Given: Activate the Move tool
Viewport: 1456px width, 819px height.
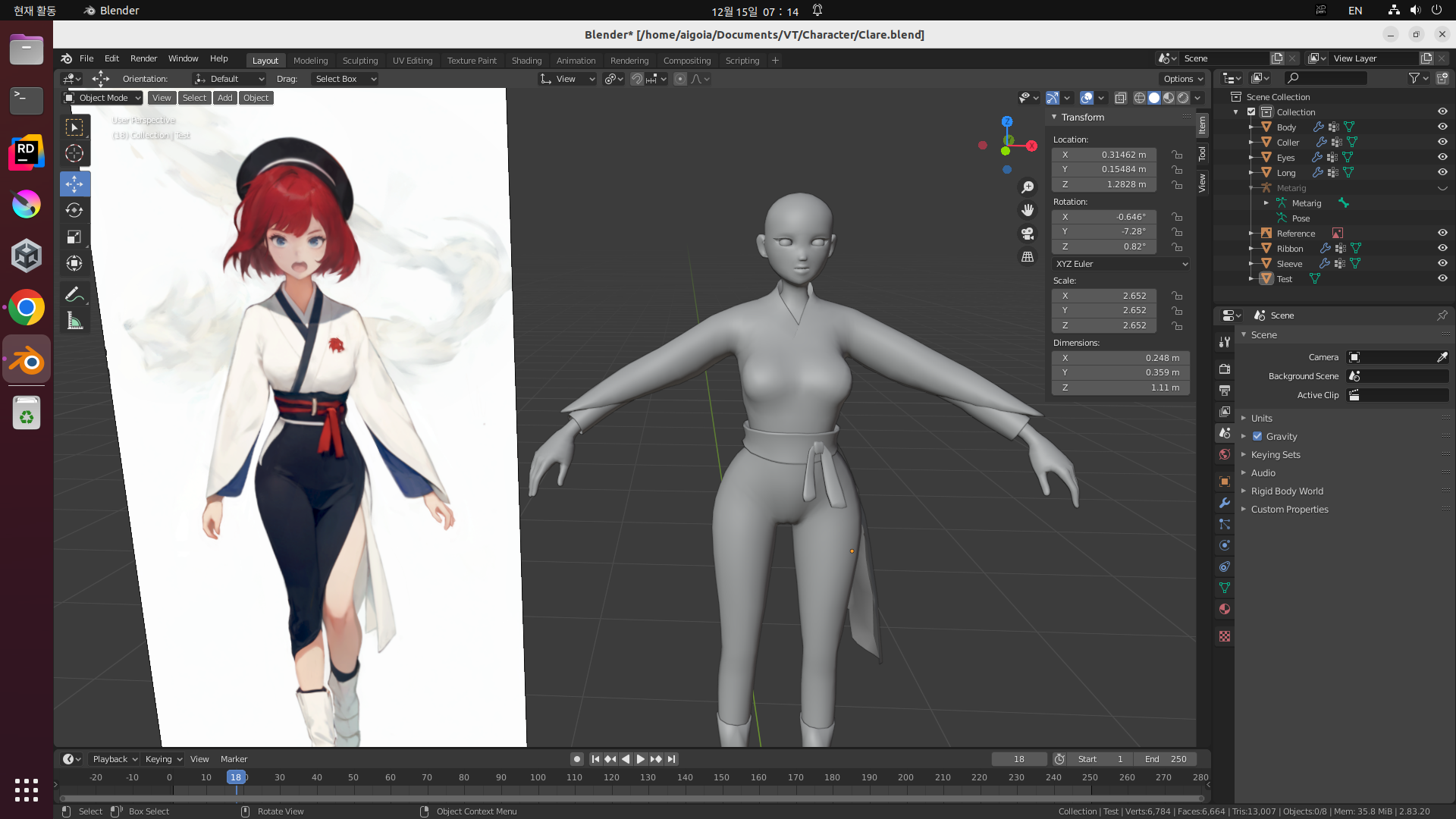Looking at the screenshot, I should [x=74, y=184].
